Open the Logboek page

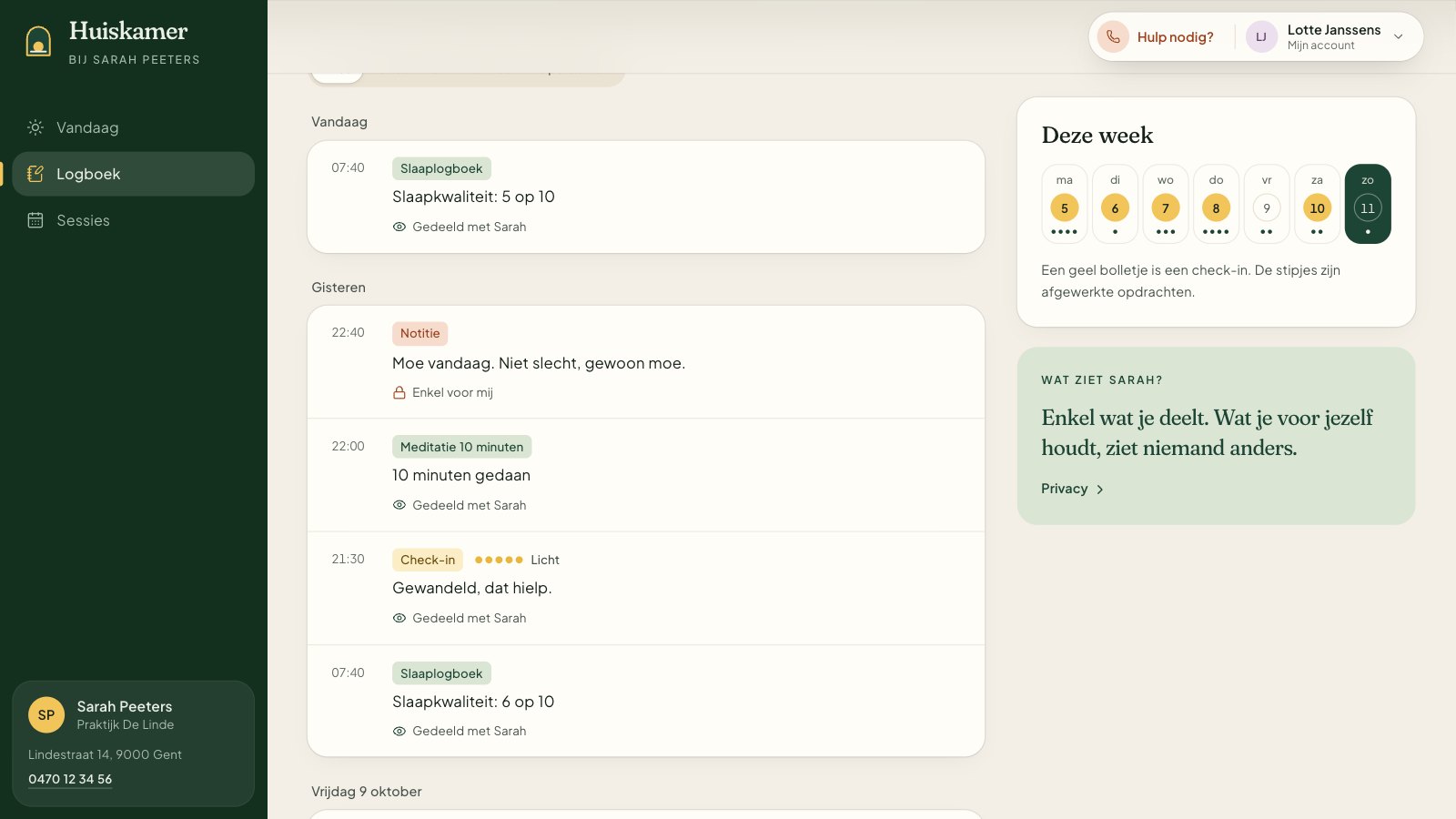coord(134,174)
